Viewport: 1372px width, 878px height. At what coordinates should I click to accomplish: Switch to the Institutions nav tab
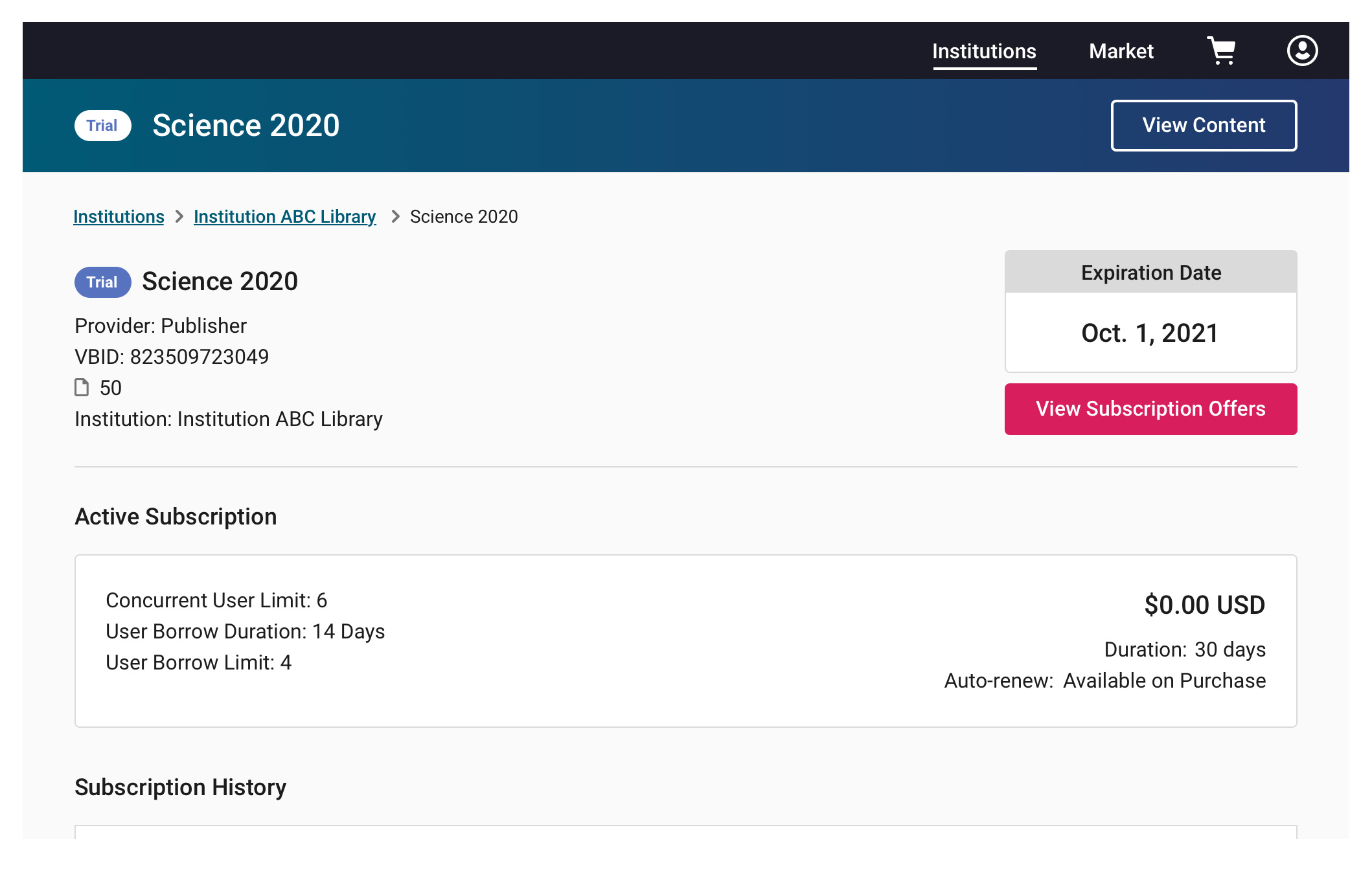984,52
